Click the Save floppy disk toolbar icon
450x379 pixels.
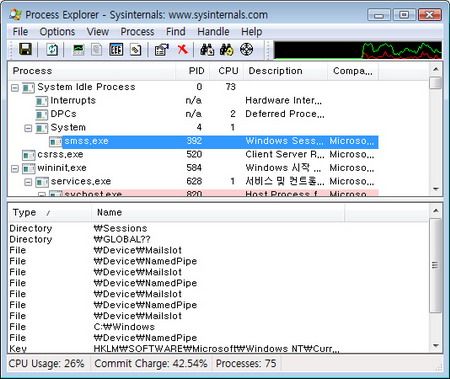26,50
